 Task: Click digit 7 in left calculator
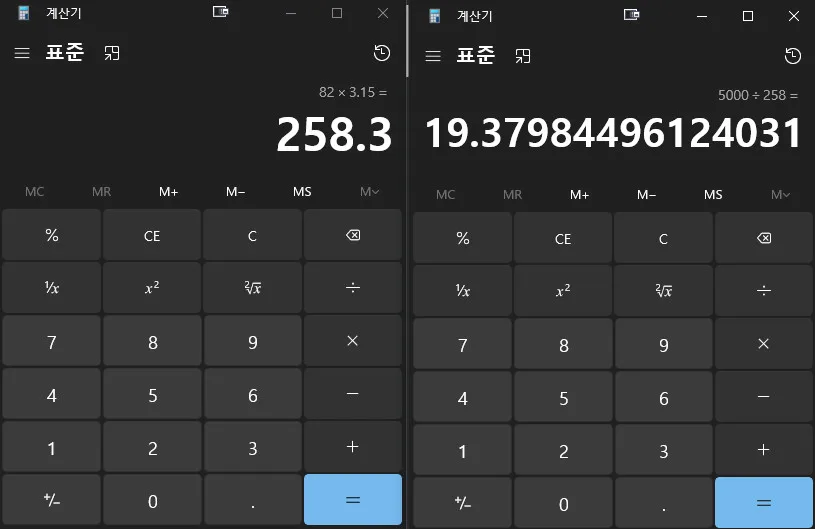51,341
